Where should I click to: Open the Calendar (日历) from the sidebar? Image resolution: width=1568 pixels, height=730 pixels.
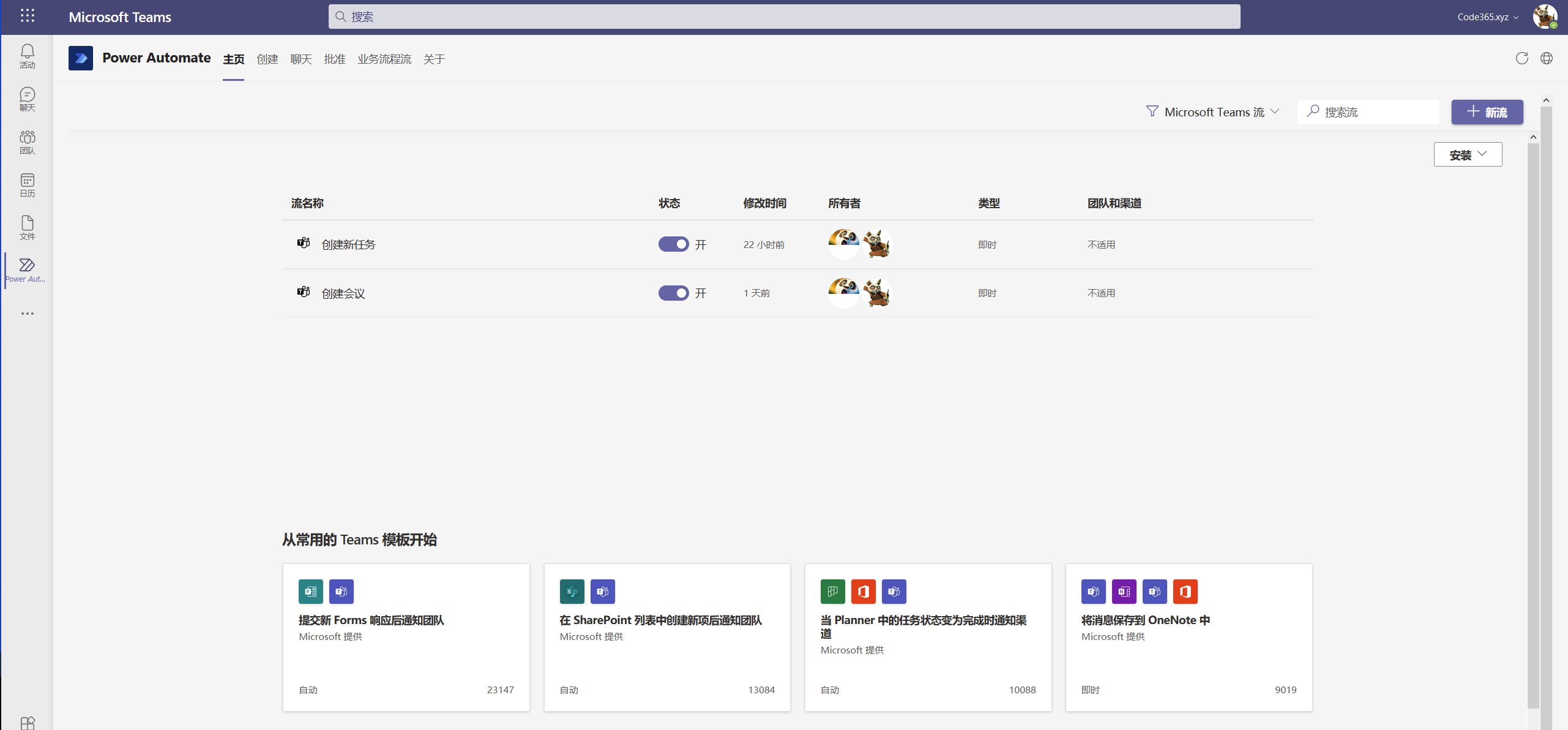pos(27,184)
